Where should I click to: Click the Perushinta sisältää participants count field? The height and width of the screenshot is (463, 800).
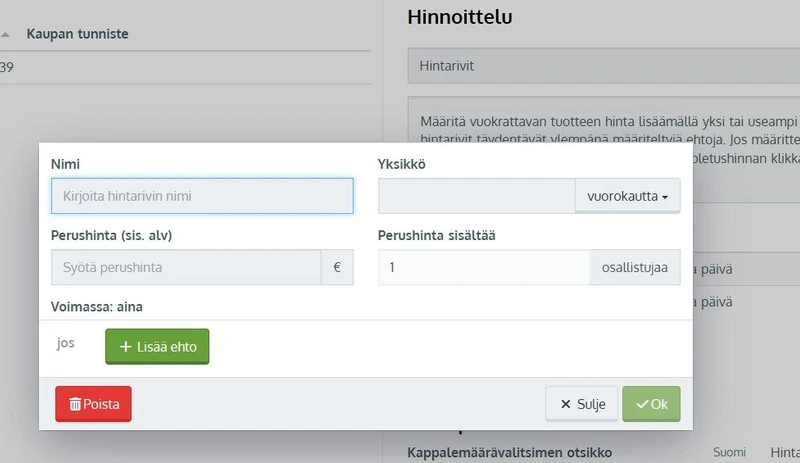[484, 267]
